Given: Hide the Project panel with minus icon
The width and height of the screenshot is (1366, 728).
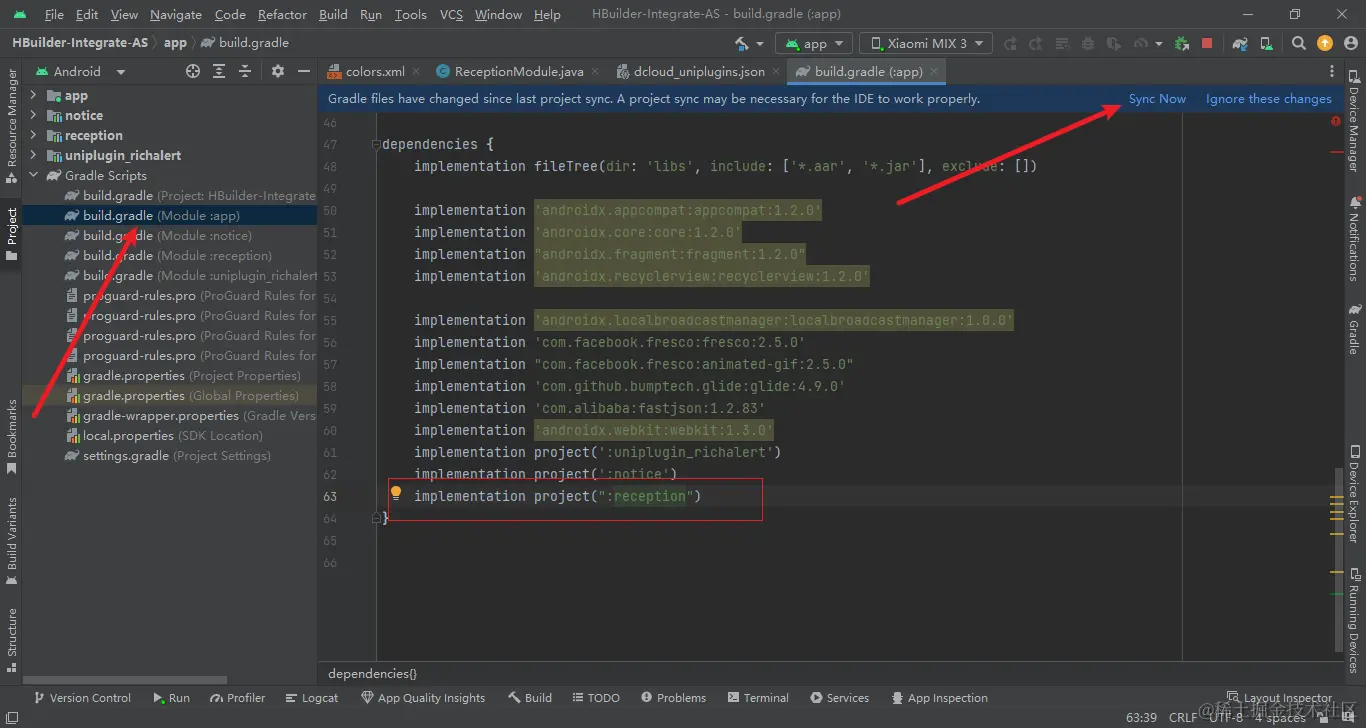Looking at the screenshot, I should (303, 71).
